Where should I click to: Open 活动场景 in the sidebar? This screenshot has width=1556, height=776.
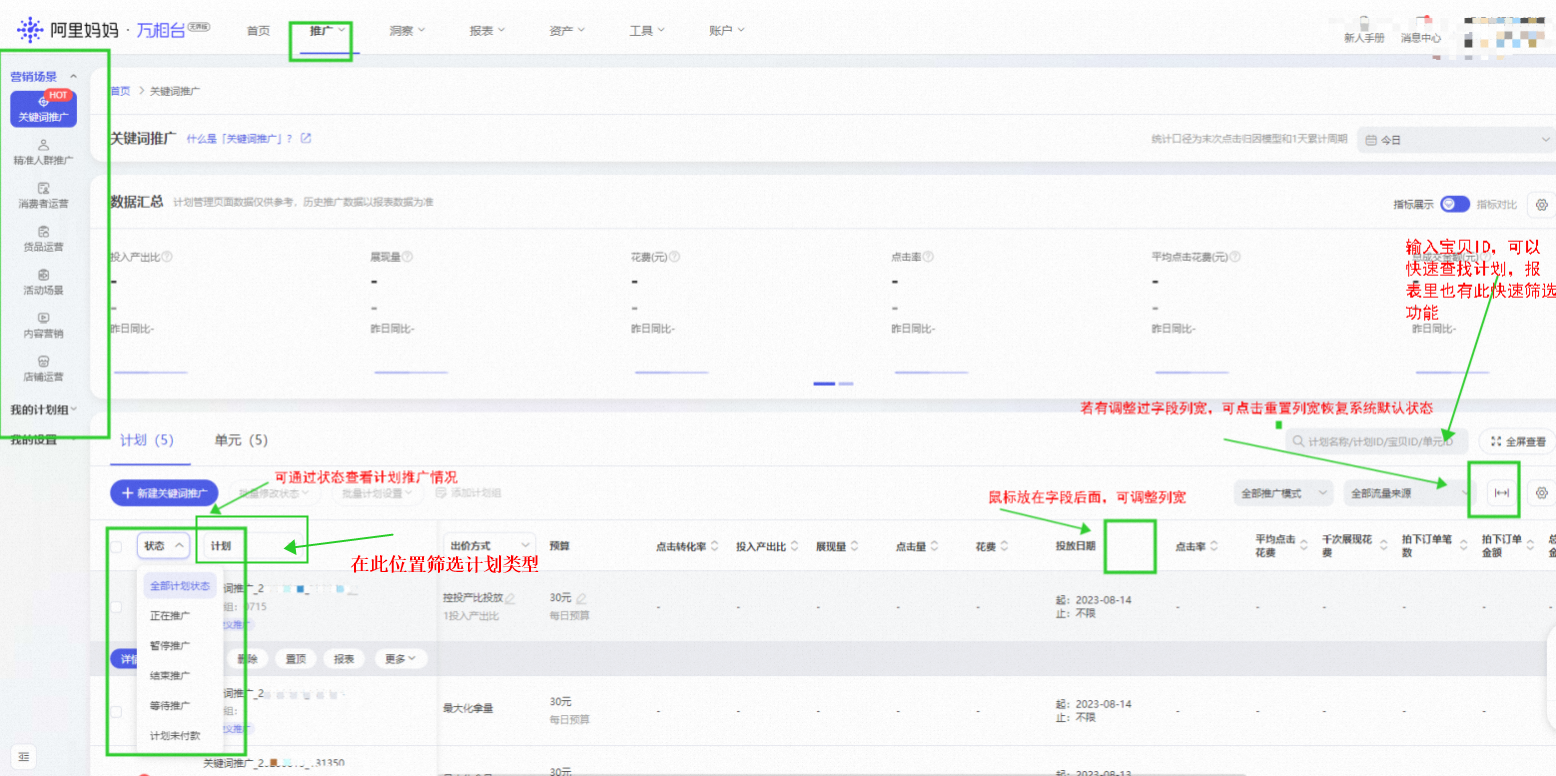point(43,283)
